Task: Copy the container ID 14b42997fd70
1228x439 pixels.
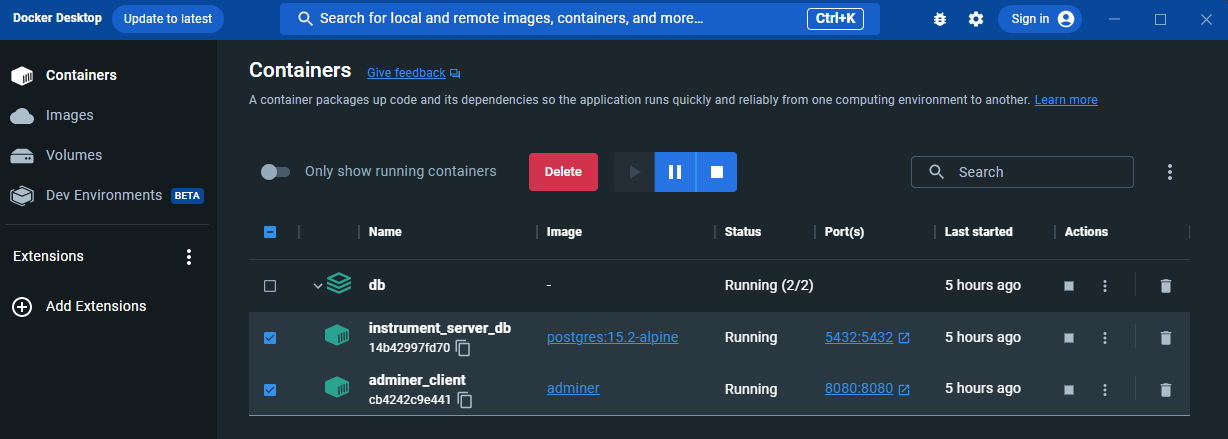Action: click(x=464, y=348)
